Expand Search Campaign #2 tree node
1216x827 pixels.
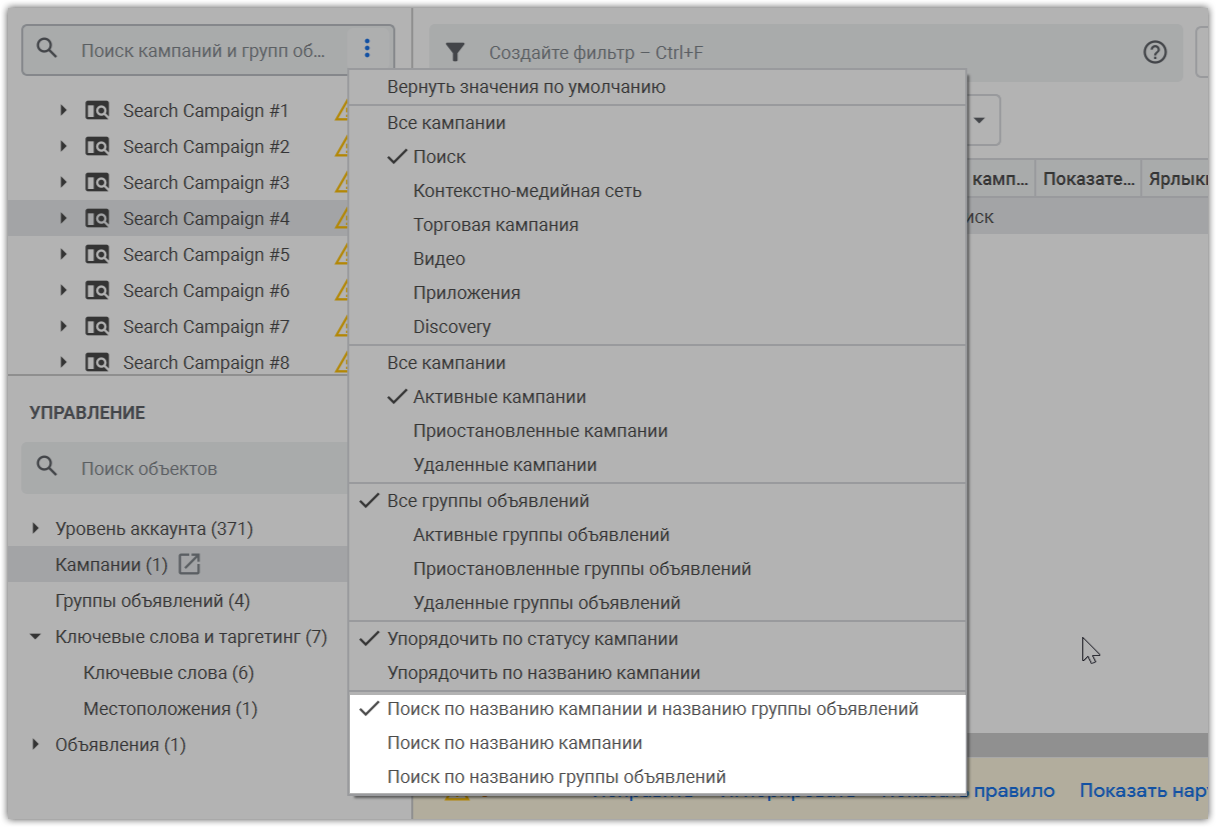coord(63,147)
